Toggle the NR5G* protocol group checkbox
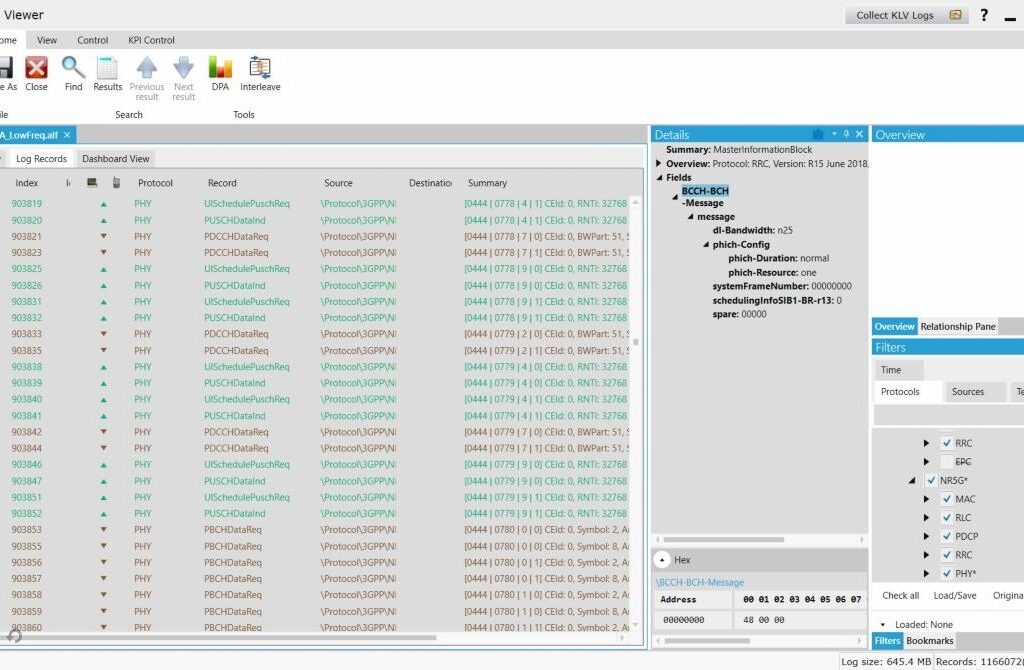This screenshot has height=670, width=1024. (x=931, y=481)
